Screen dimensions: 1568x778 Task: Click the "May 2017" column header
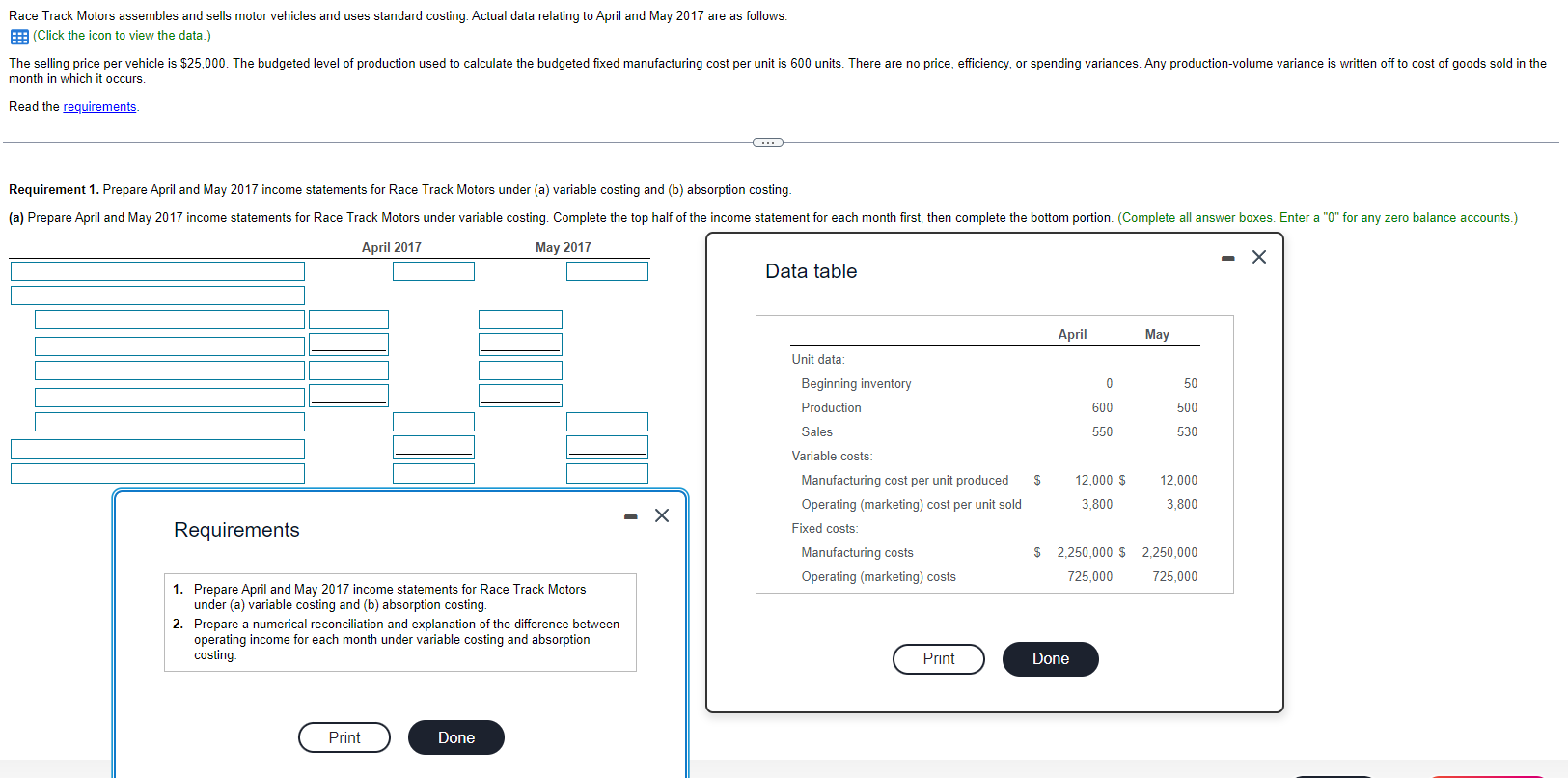[564, 248]
